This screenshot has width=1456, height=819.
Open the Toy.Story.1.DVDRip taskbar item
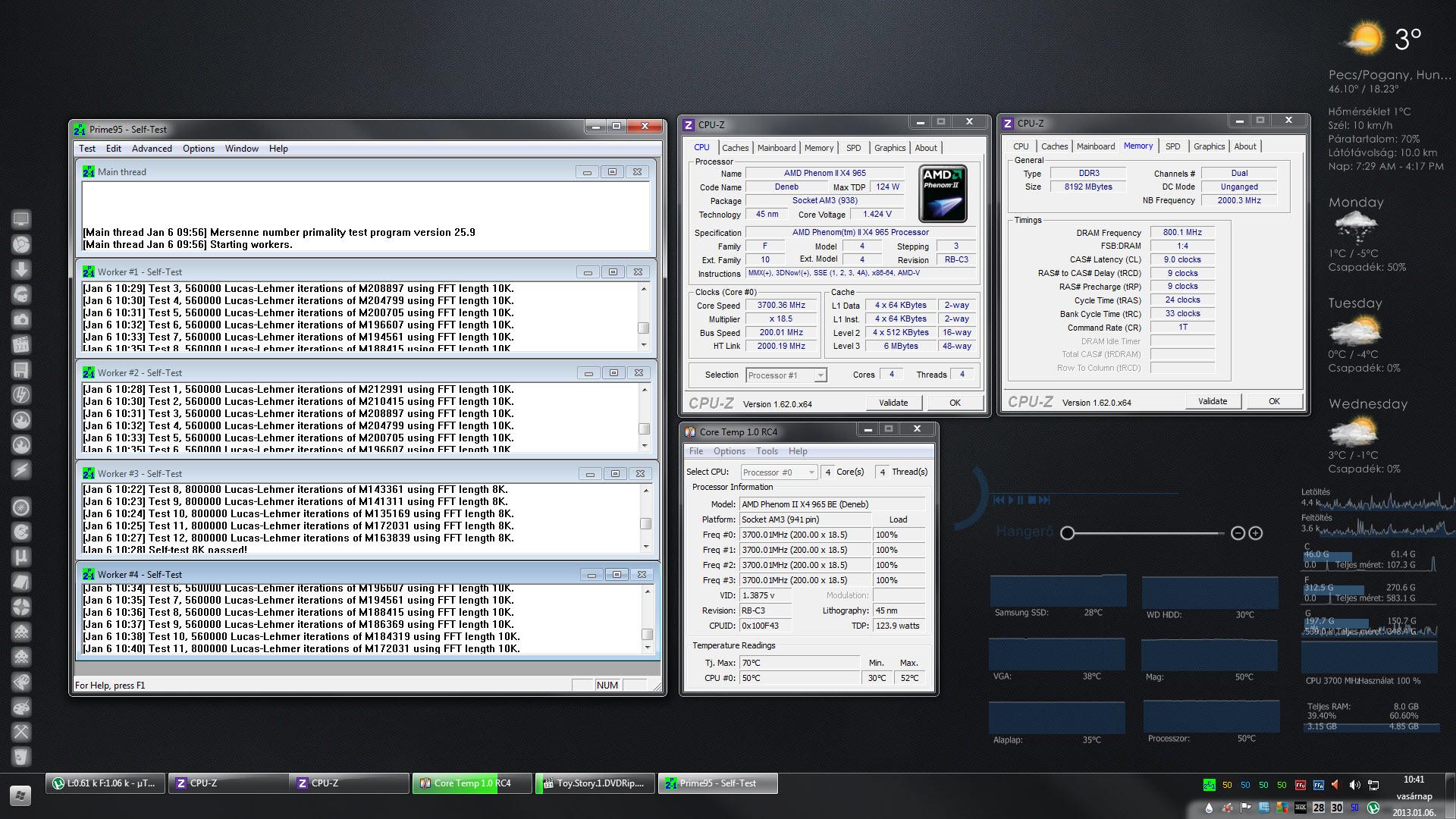(595, 783)
